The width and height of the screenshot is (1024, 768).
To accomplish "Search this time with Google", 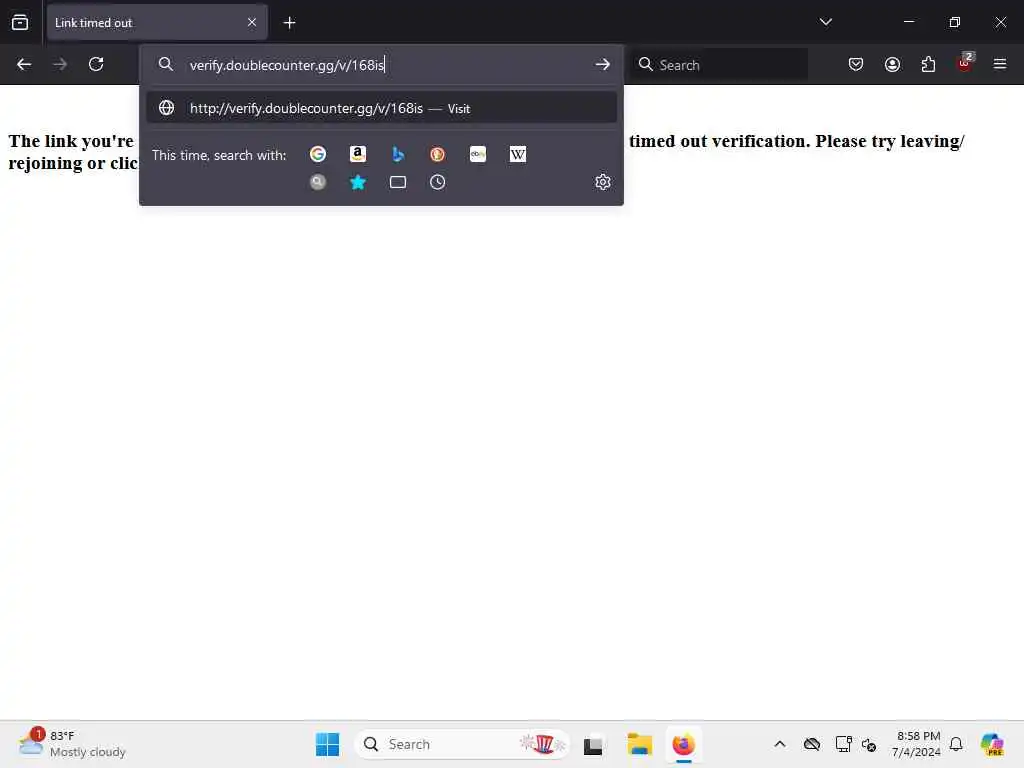I will tap(318, 154).
